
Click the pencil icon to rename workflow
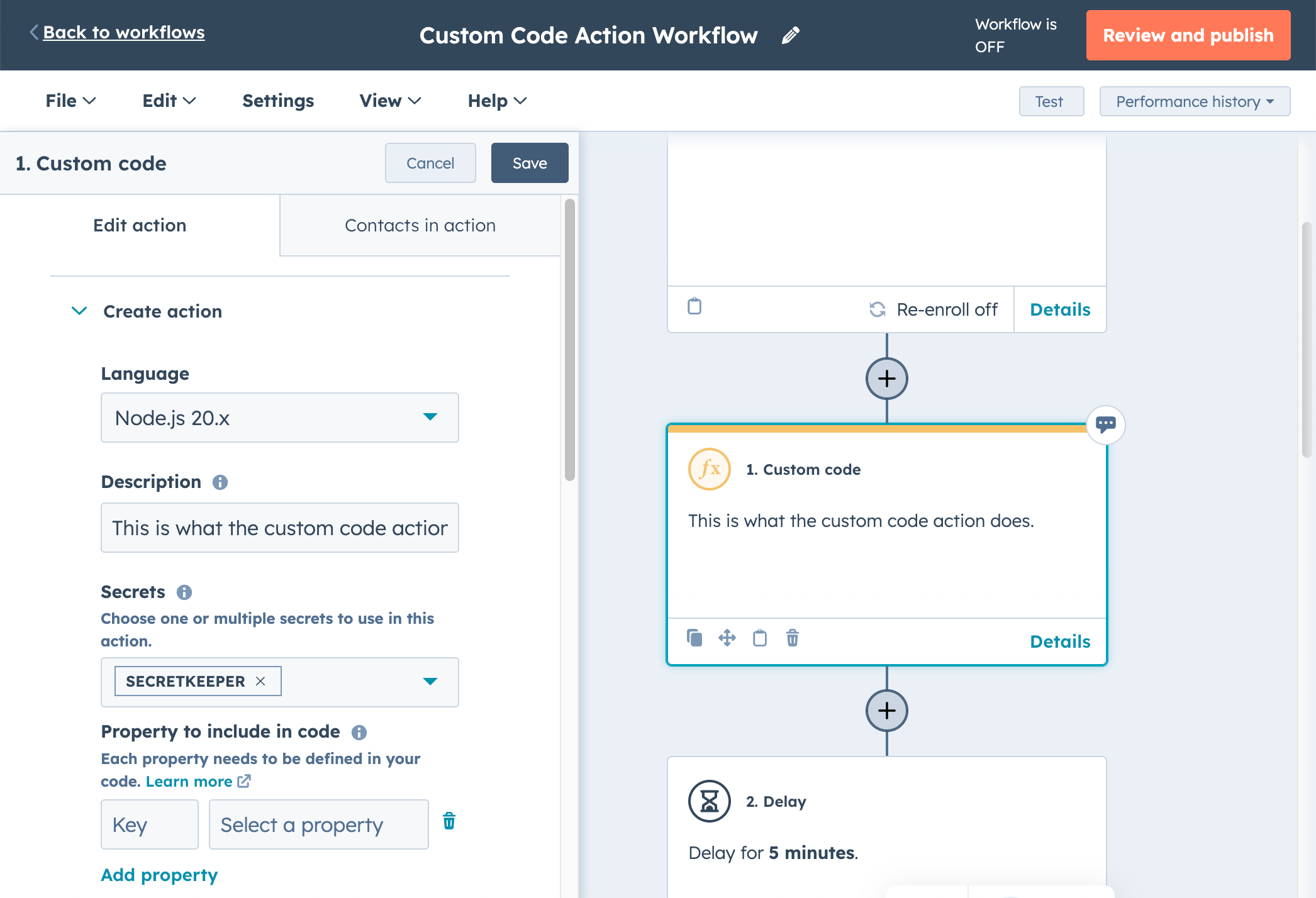[x=791, y=35]
